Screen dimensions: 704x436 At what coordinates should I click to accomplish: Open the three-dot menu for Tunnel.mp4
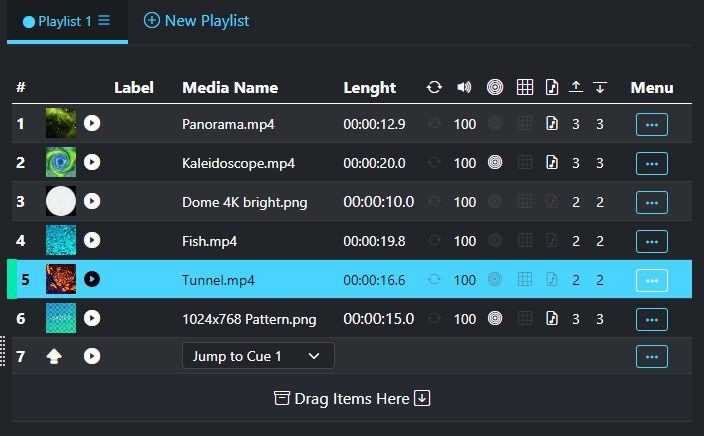click(651, 280)
